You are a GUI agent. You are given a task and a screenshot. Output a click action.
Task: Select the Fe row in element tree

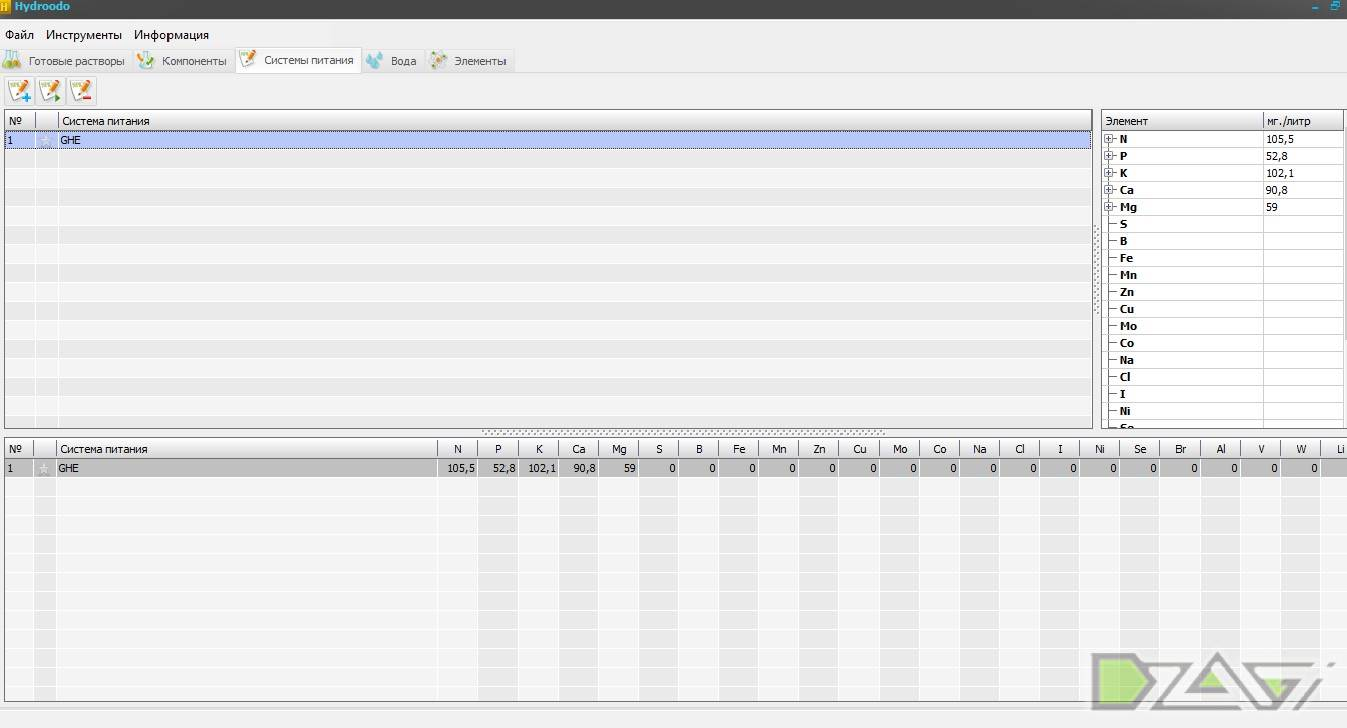tap(1222, 258)
